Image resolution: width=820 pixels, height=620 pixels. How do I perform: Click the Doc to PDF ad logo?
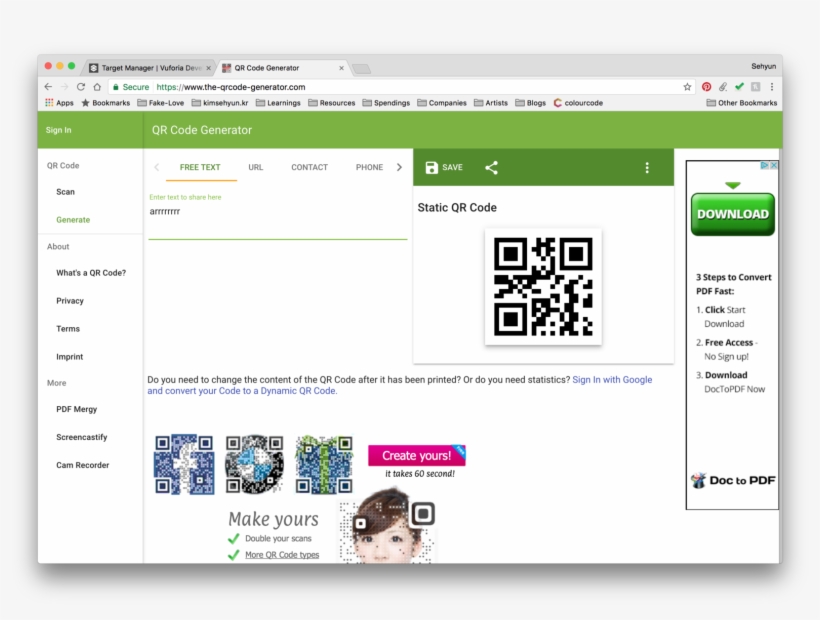[x=733, y=480]
